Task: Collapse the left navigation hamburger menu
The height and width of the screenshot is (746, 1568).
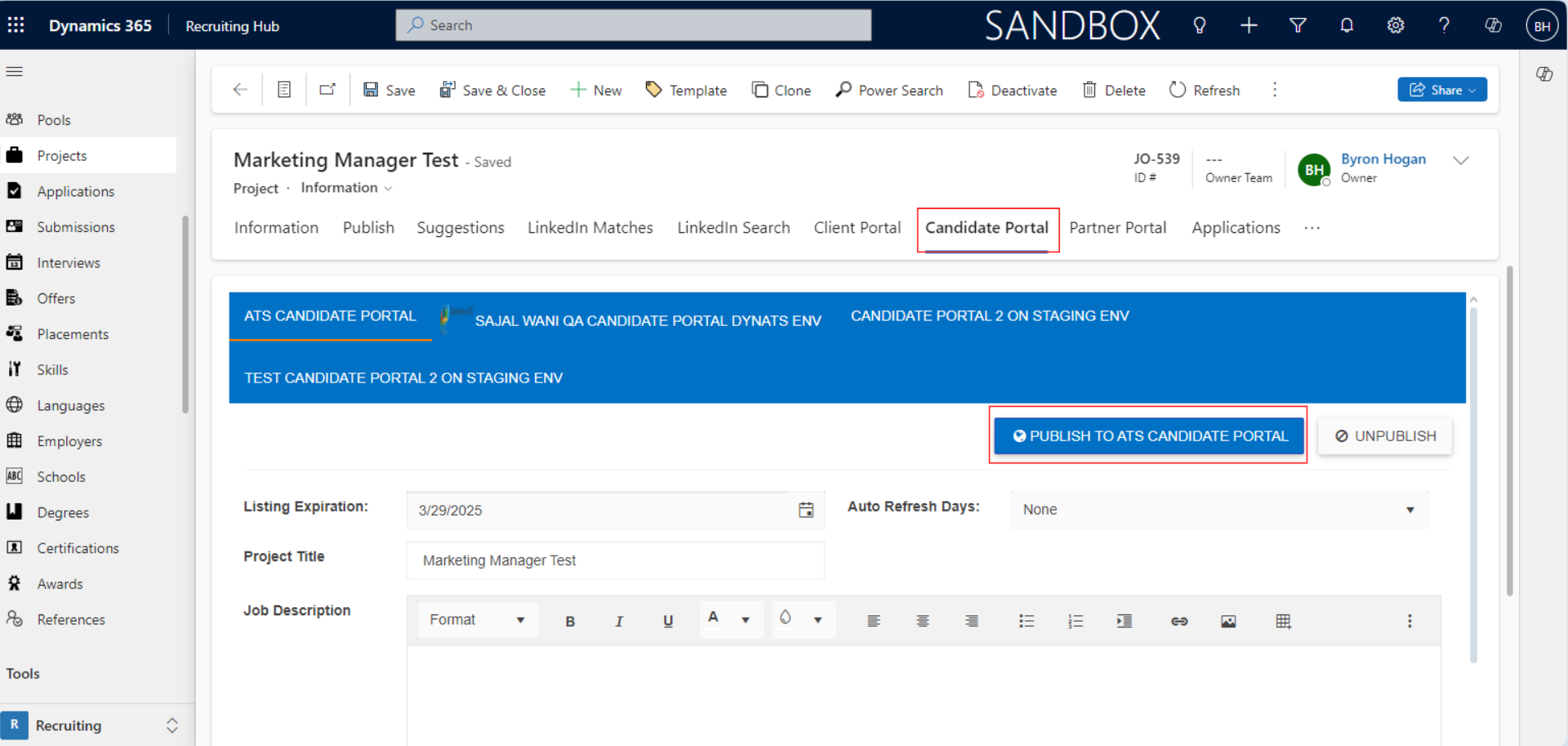Action: point(14,72)
